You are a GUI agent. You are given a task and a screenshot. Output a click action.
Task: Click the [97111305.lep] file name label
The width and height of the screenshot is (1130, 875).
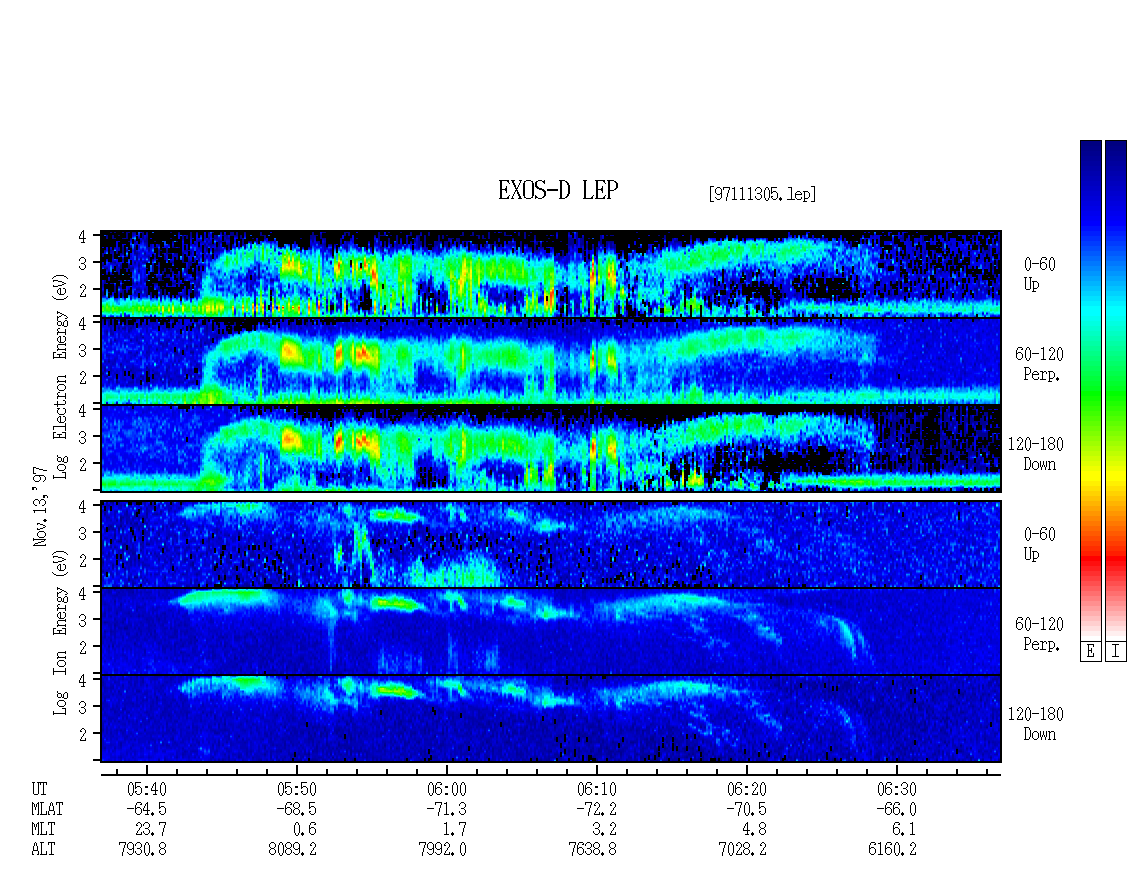click(762, 193)
